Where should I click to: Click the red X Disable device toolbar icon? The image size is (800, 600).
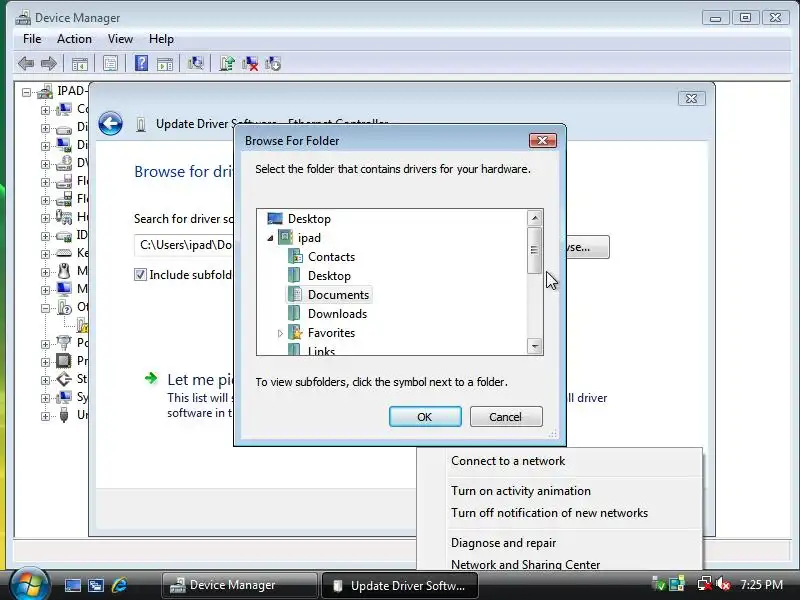(250, 64)
